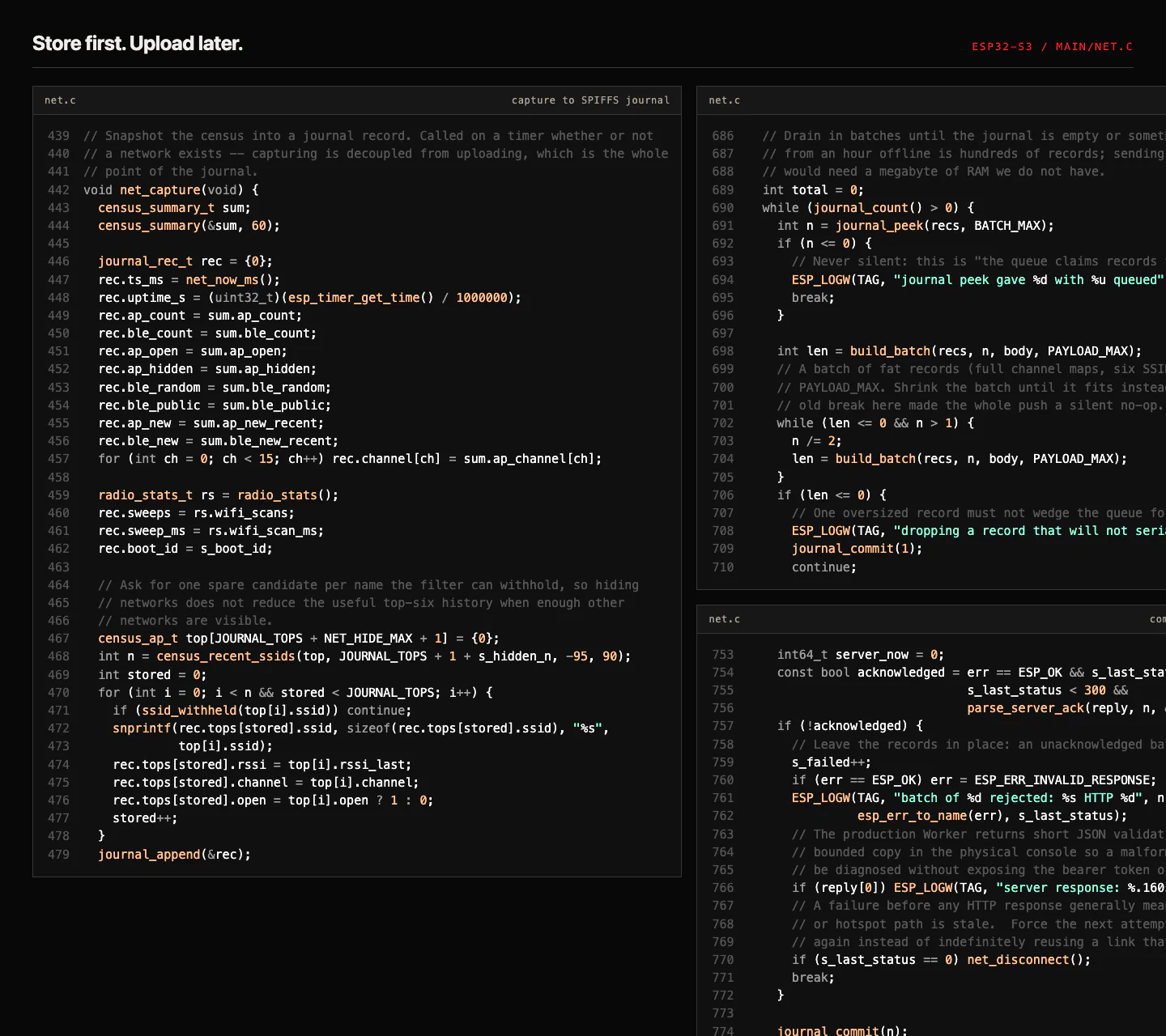This screenshot has width=1166, height=1036.
Task: Click "if (len <= 0) {" line
Action: tap(832, 495)
